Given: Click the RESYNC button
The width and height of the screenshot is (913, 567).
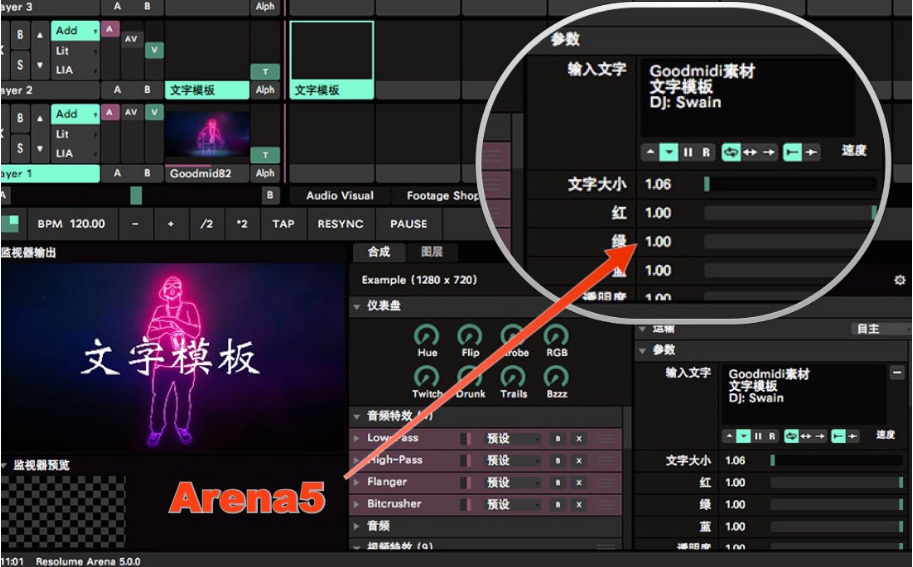Looking at the screenshot, I should [340, 224].
